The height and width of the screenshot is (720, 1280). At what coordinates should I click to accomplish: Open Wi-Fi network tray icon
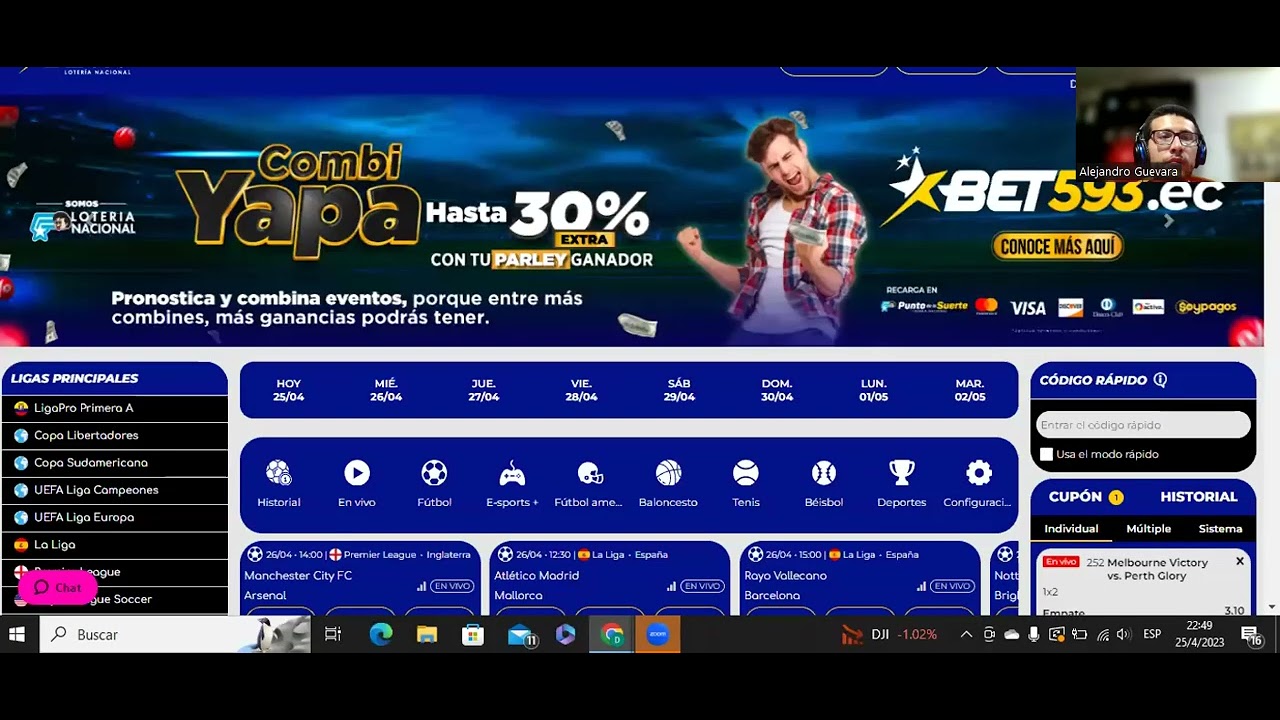1103,634
